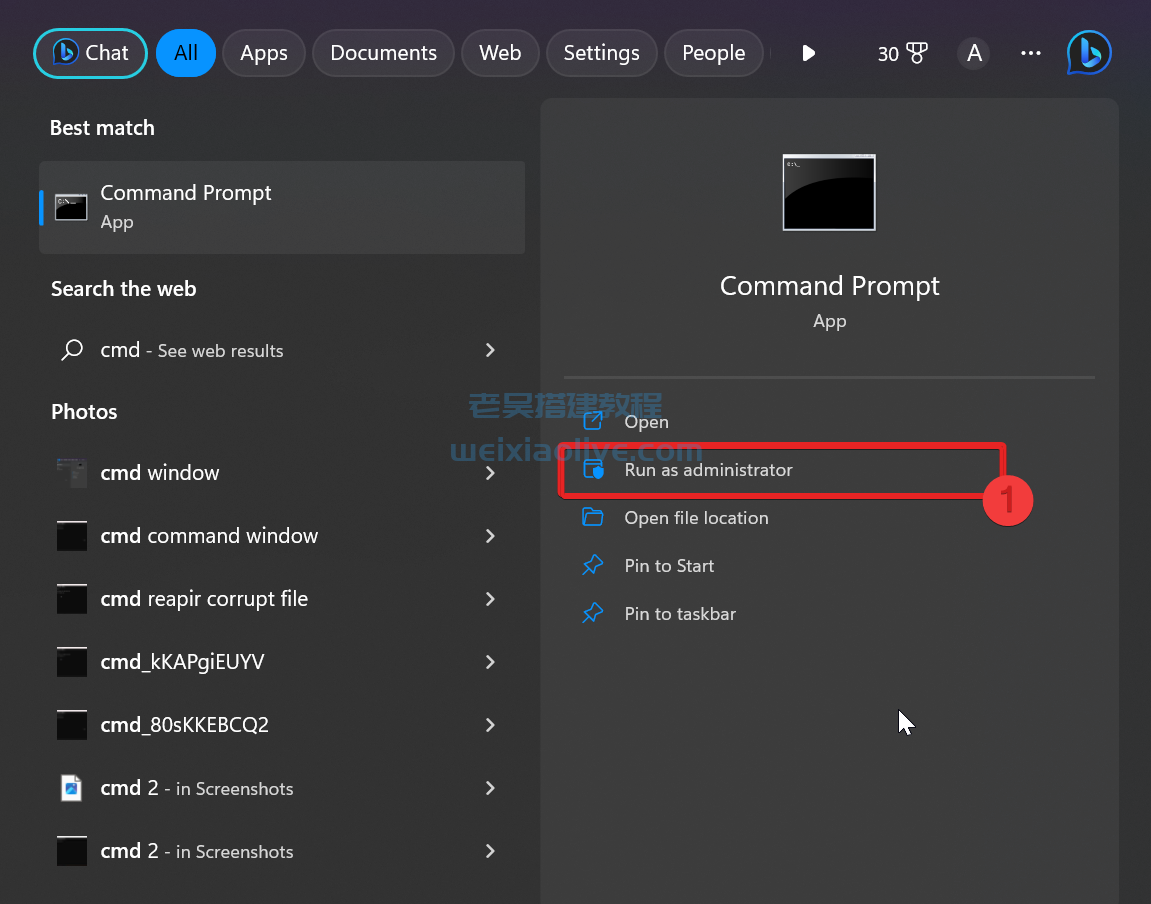Open the ellipsis options menu
This screenshot has height=904, width=1151.
pyautogui.click(x=1030, y=53)
